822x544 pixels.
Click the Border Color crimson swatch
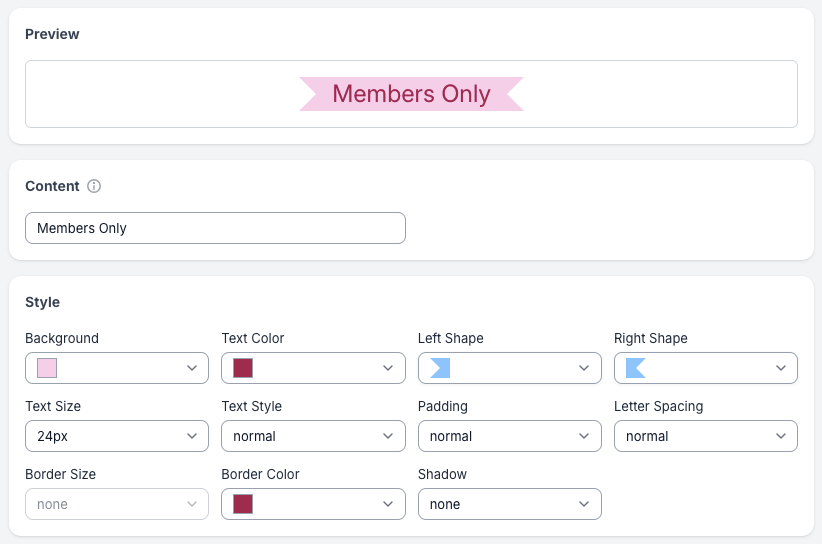(x=243, y=504)
